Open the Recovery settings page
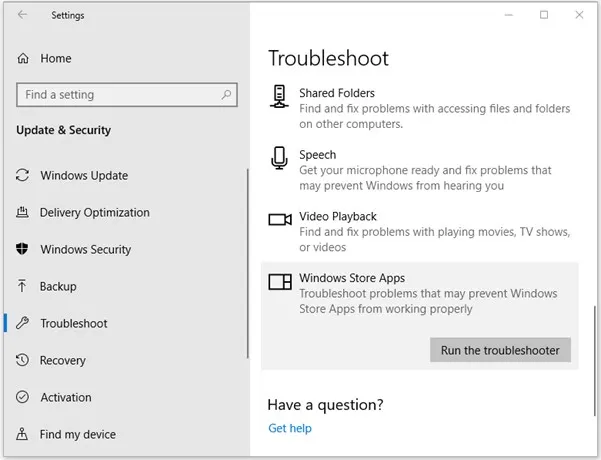Viewport: 601px width, 460px height. (x=62, y=361)
